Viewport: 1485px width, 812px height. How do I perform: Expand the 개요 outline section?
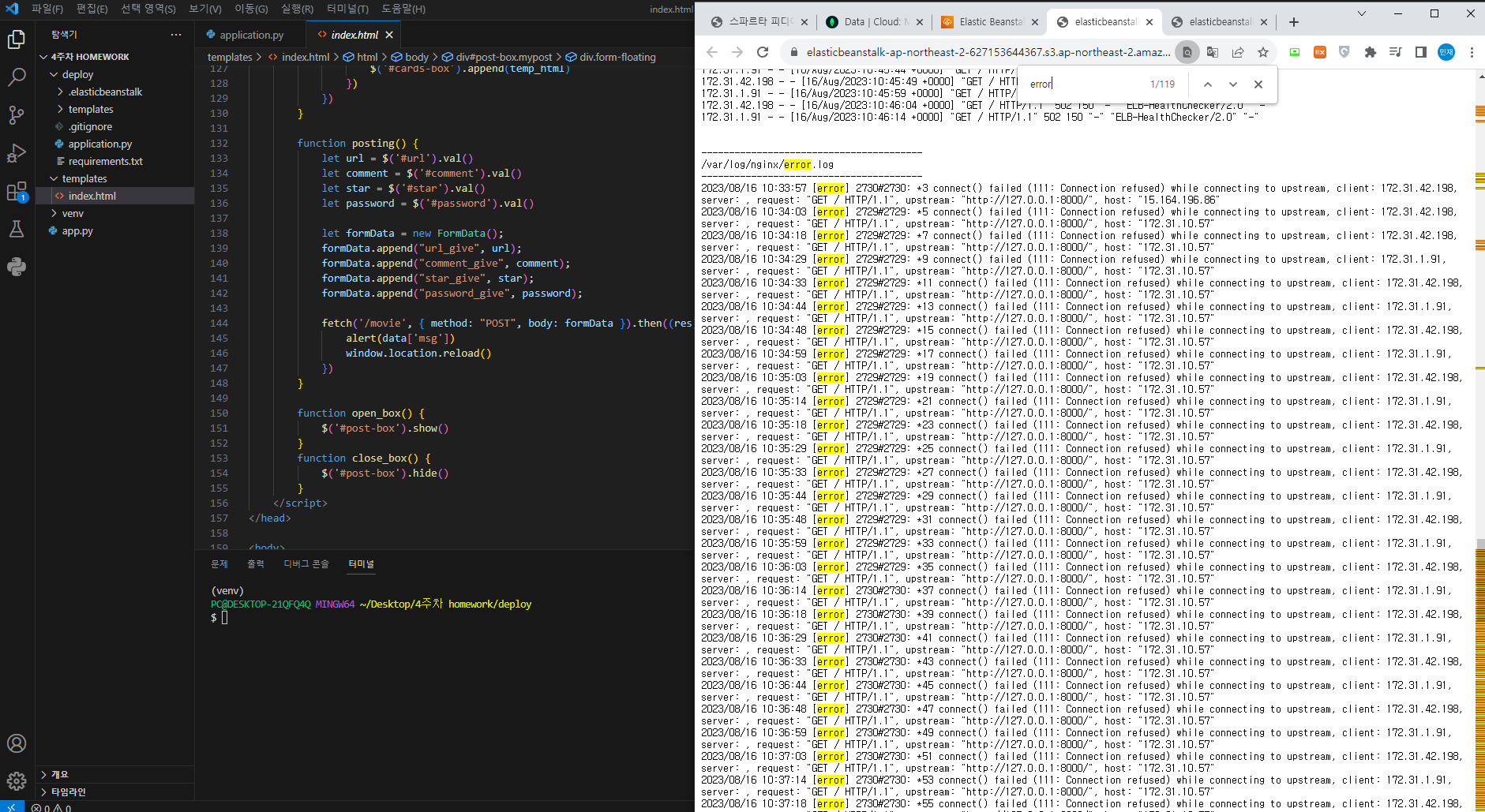pos(114,774)
